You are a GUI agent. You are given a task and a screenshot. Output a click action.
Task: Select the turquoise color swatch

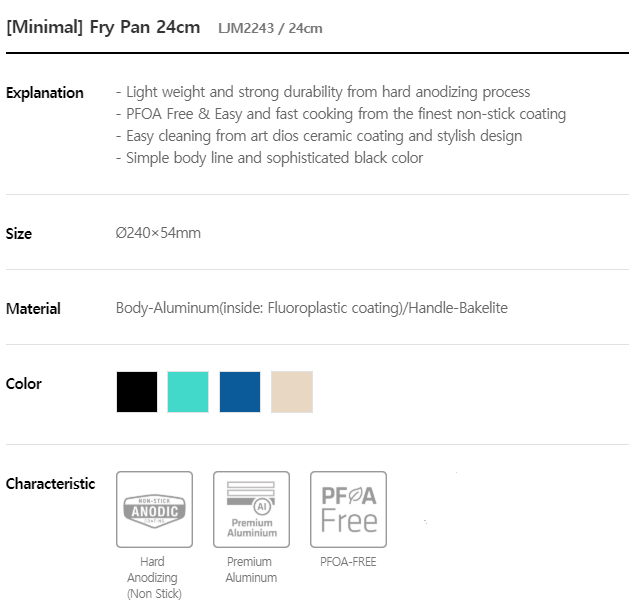[188, 392]
